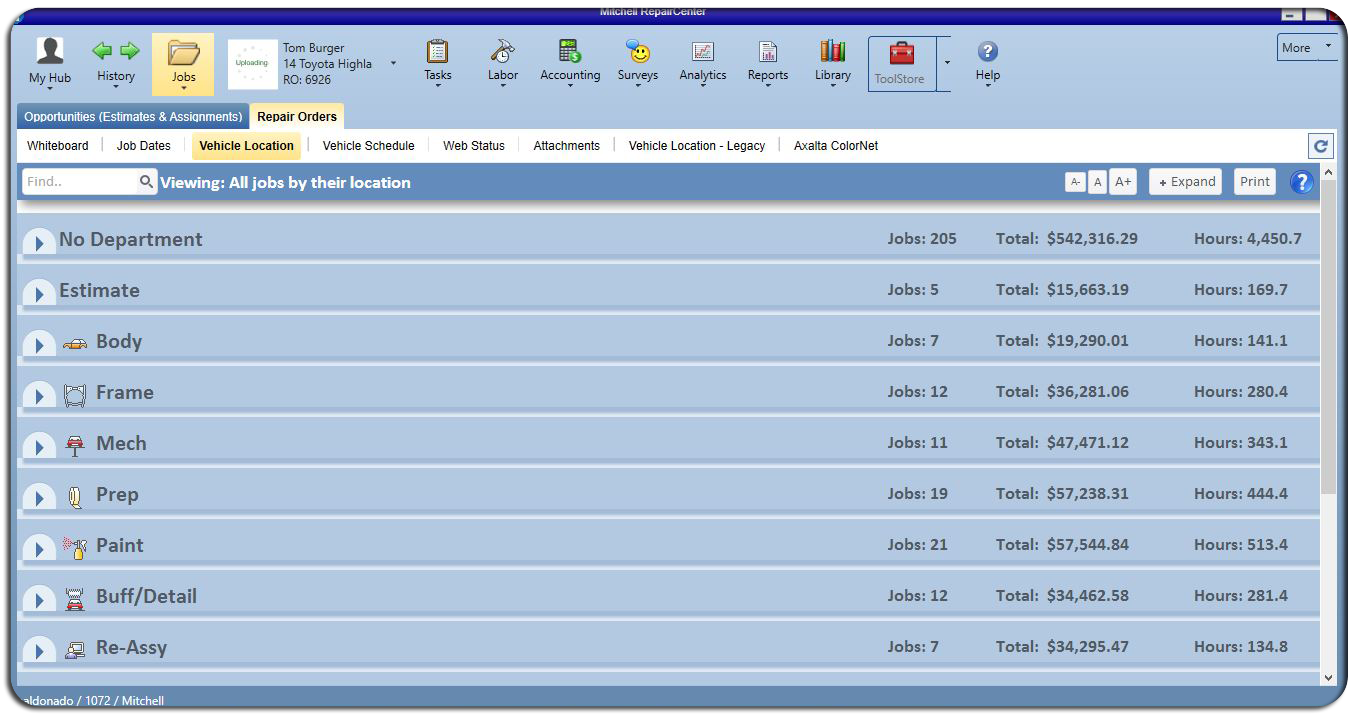Expand the Estimate group
Screen dimensions: 1357x717
click(39, 293)
